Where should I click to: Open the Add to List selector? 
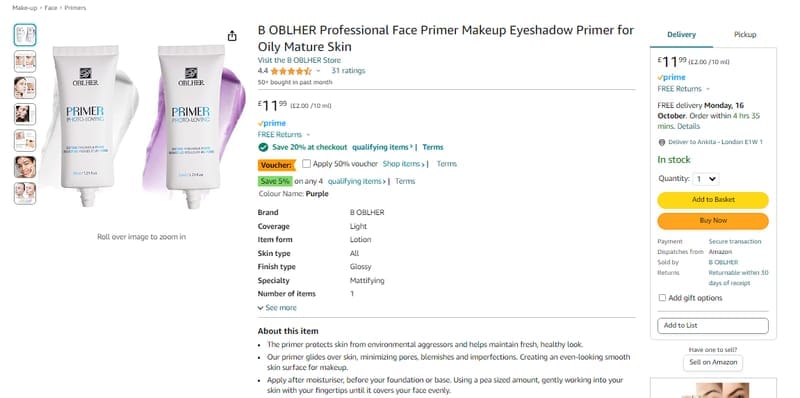click(x=713, y=326)
